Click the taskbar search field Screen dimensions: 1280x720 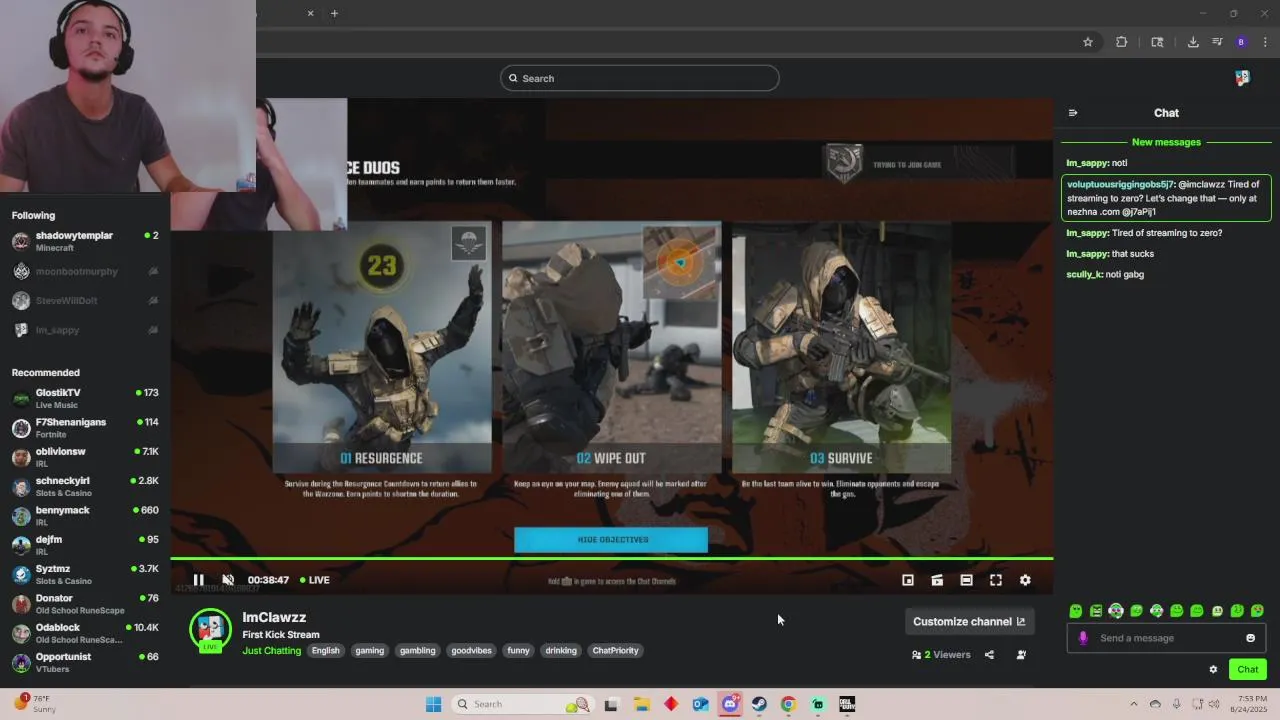coord(521,704)
